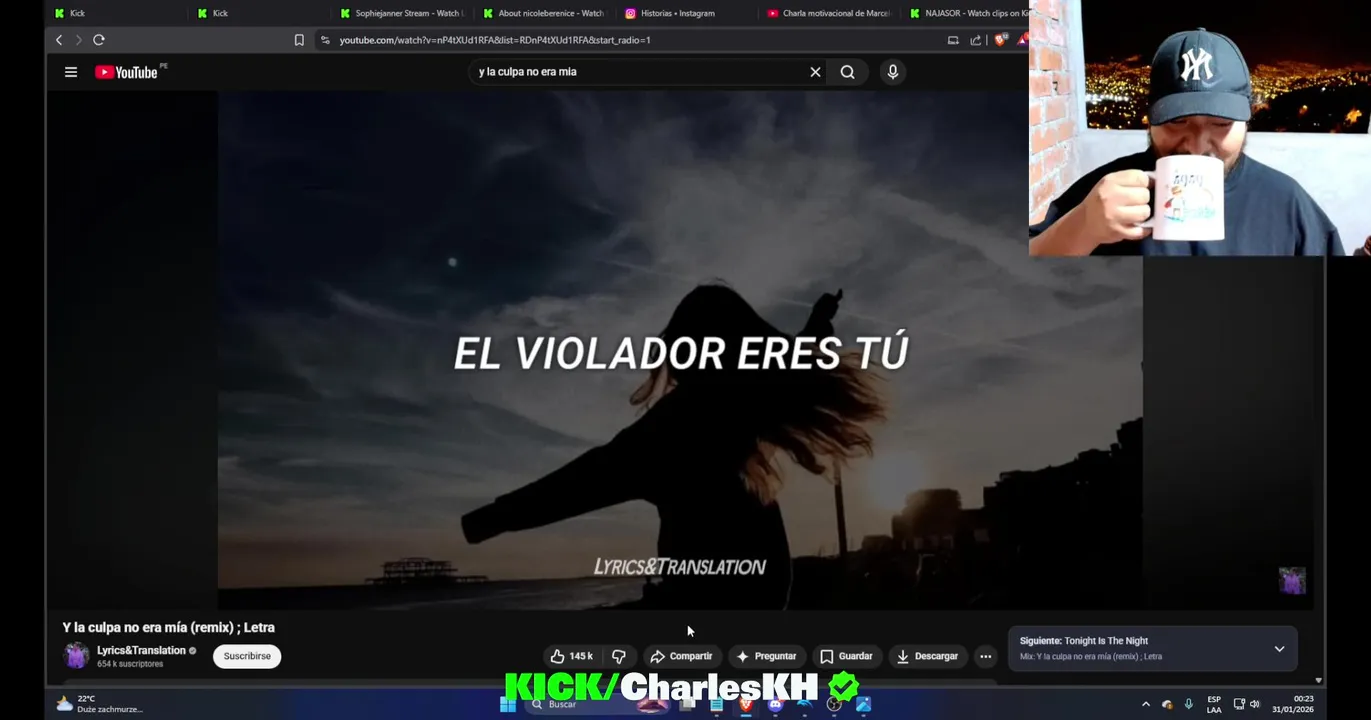Run search with magnifying glass button
Viewport: 1371px width, 720px height.
(x=847, y=72)
